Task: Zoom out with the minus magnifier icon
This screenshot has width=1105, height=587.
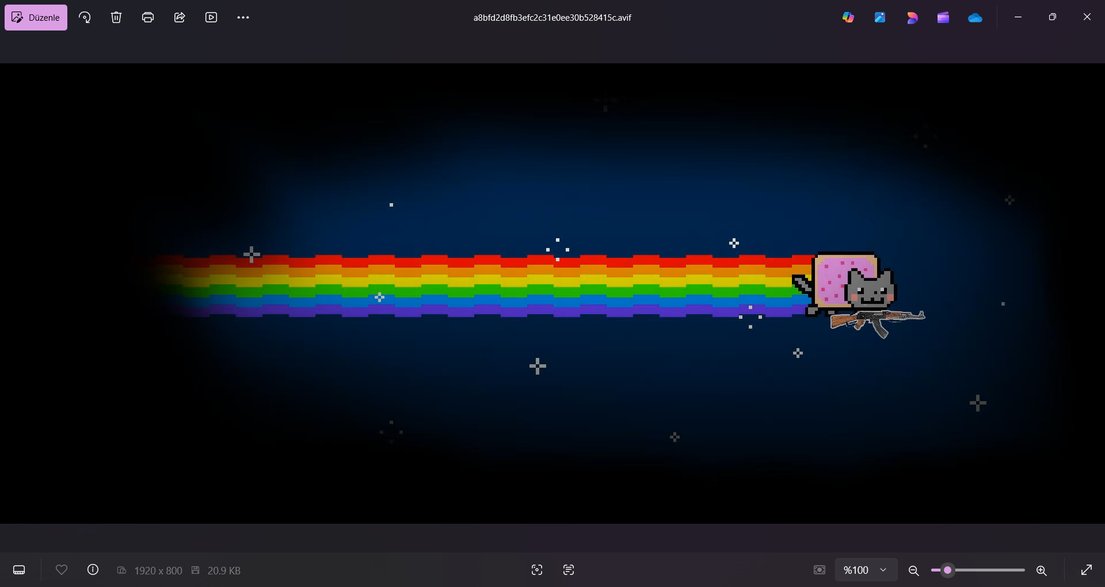Action: 913,570
